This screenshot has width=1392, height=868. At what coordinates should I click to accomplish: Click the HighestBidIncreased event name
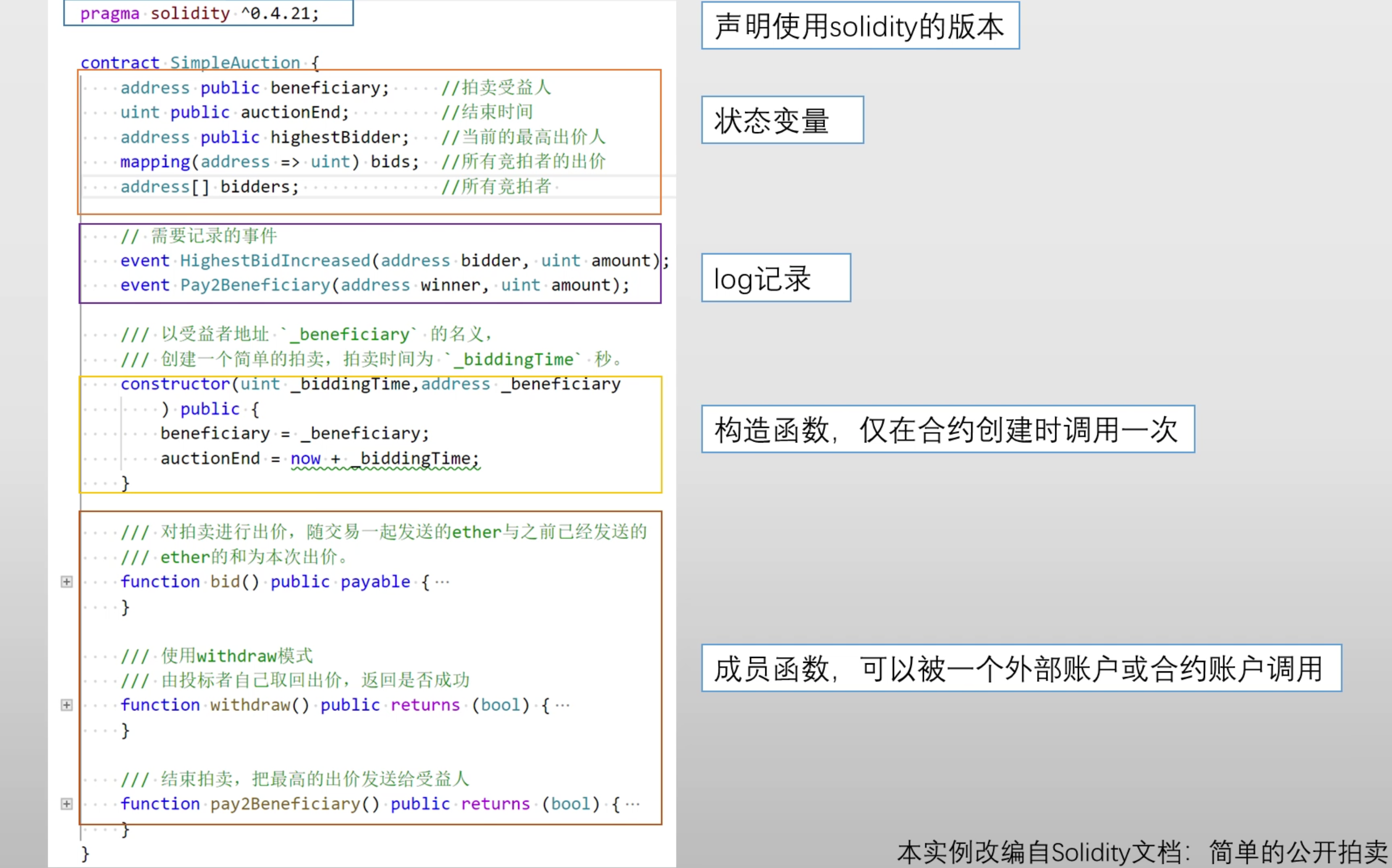pos(275,261)
